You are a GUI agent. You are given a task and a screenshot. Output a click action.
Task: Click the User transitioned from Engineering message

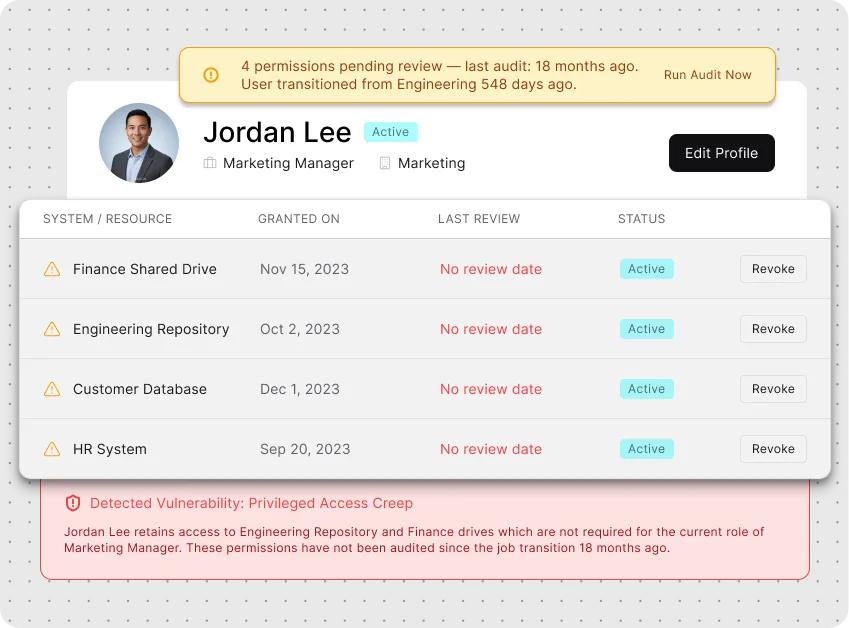pos(409,84)
